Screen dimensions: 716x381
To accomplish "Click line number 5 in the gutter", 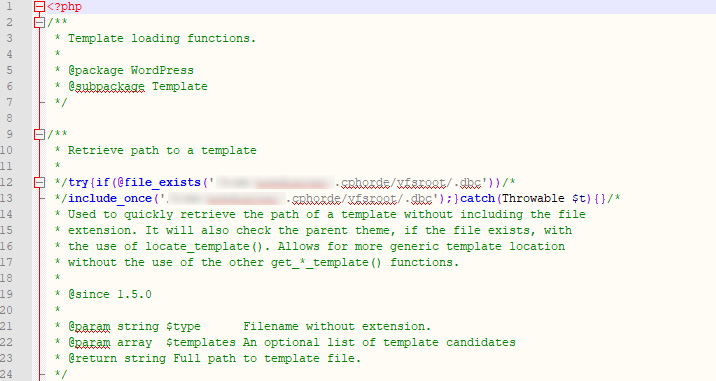I will pyautogui.click(x=9, y=70).
